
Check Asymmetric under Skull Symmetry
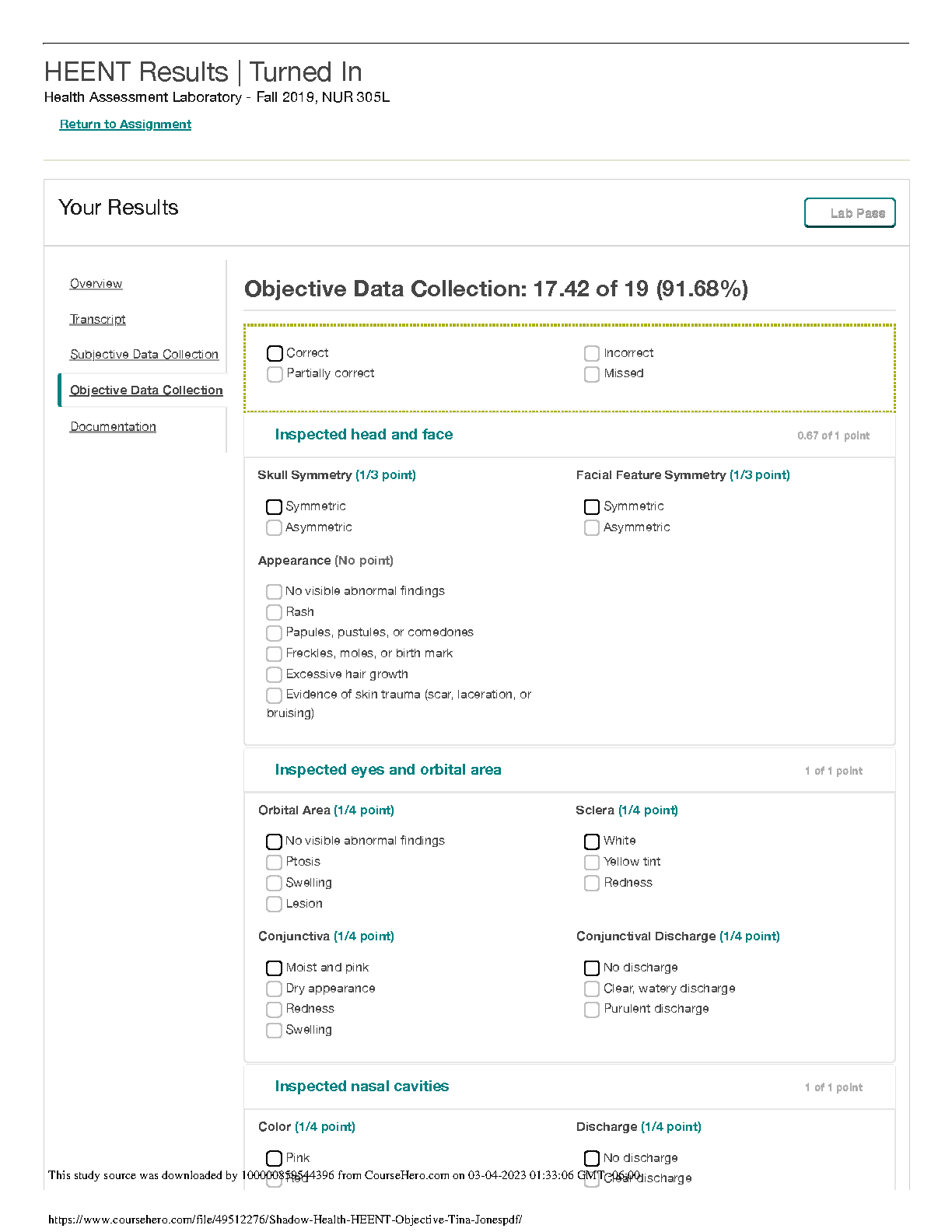point(274,528)
